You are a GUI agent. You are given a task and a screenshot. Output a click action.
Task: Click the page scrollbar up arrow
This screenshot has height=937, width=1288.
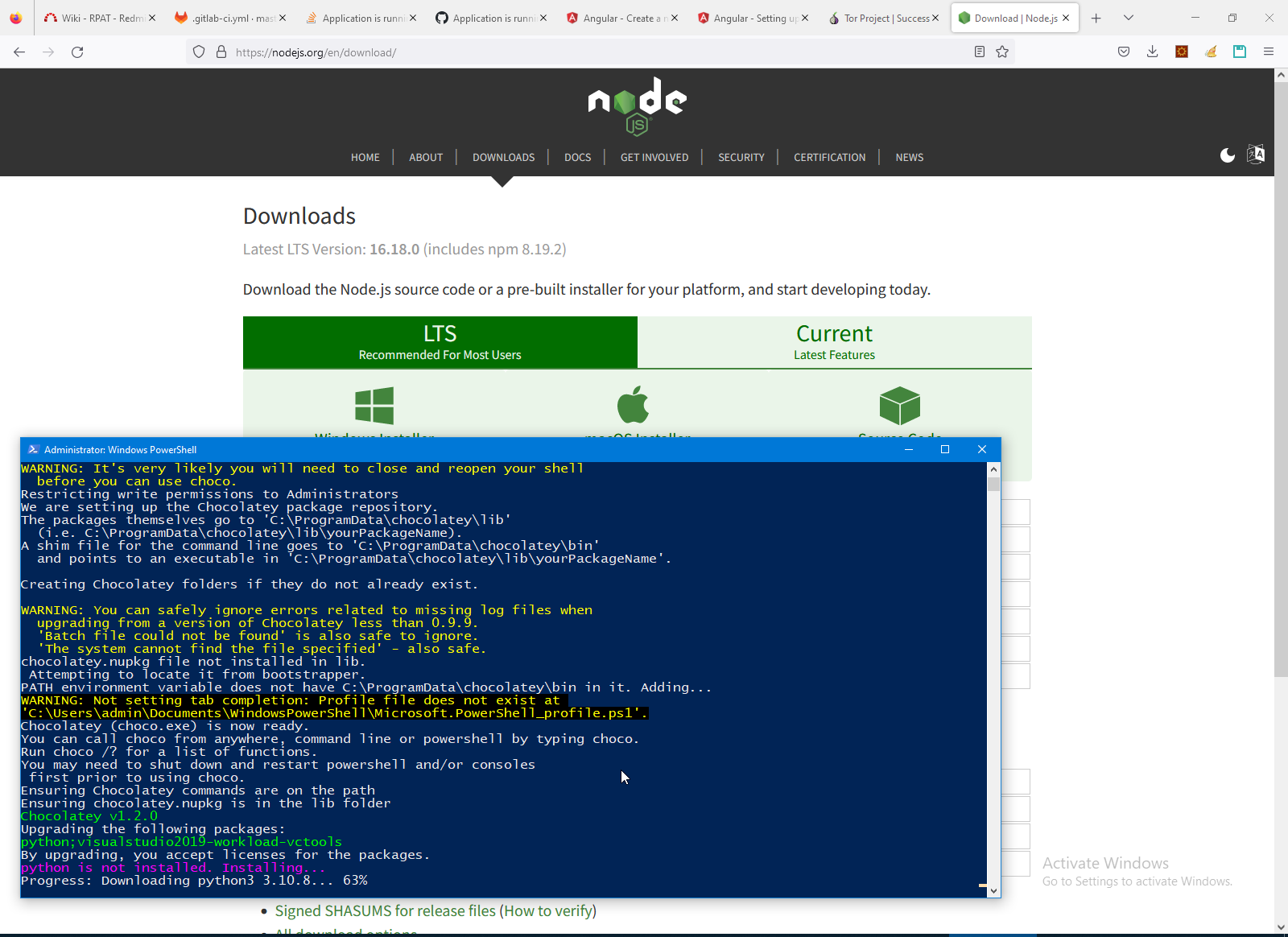point(1281,75)
